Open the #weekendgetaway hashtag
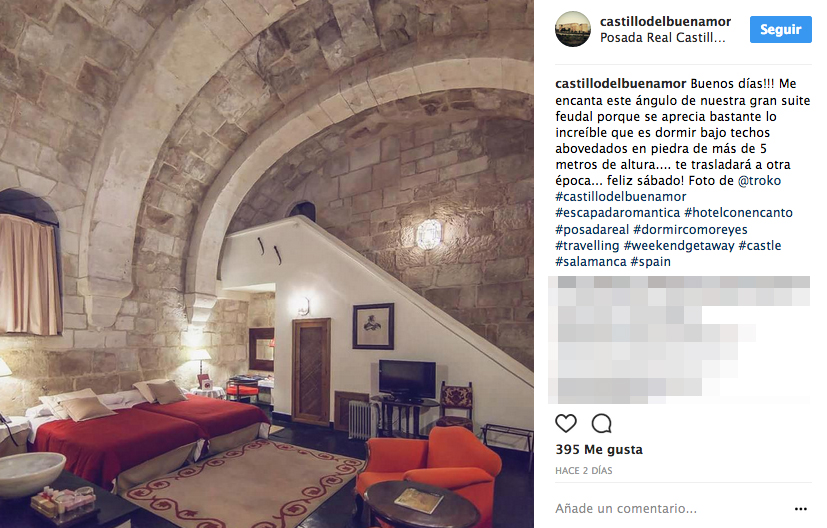Screen dimensions: 827x528 point(679,246)
